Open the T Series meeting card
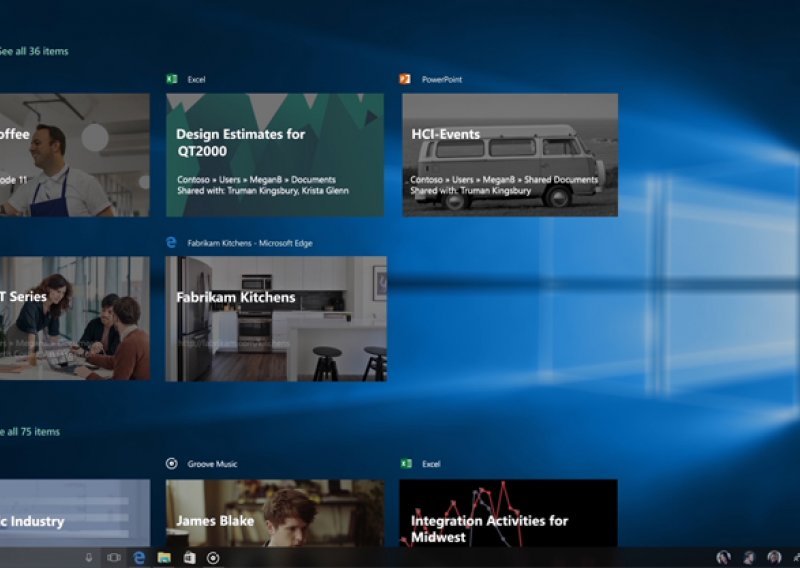This screenshot has height=568, width=800. [75, 318]
